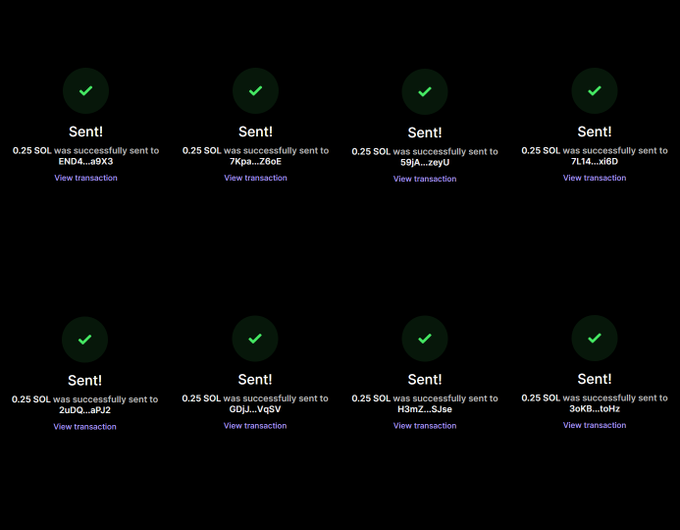Click the 0.25 SOL amount above 7Kpa...Z6oE
680x530 pixels.
[202, 150]
